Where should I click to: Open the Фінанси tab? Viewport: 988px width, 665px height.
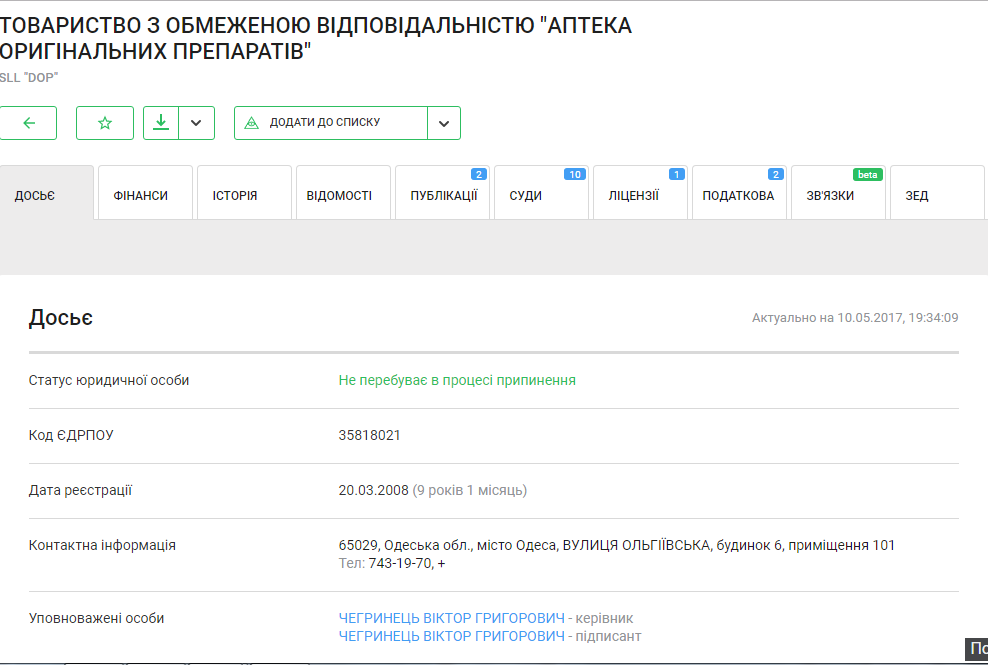(x=141, y=195)
